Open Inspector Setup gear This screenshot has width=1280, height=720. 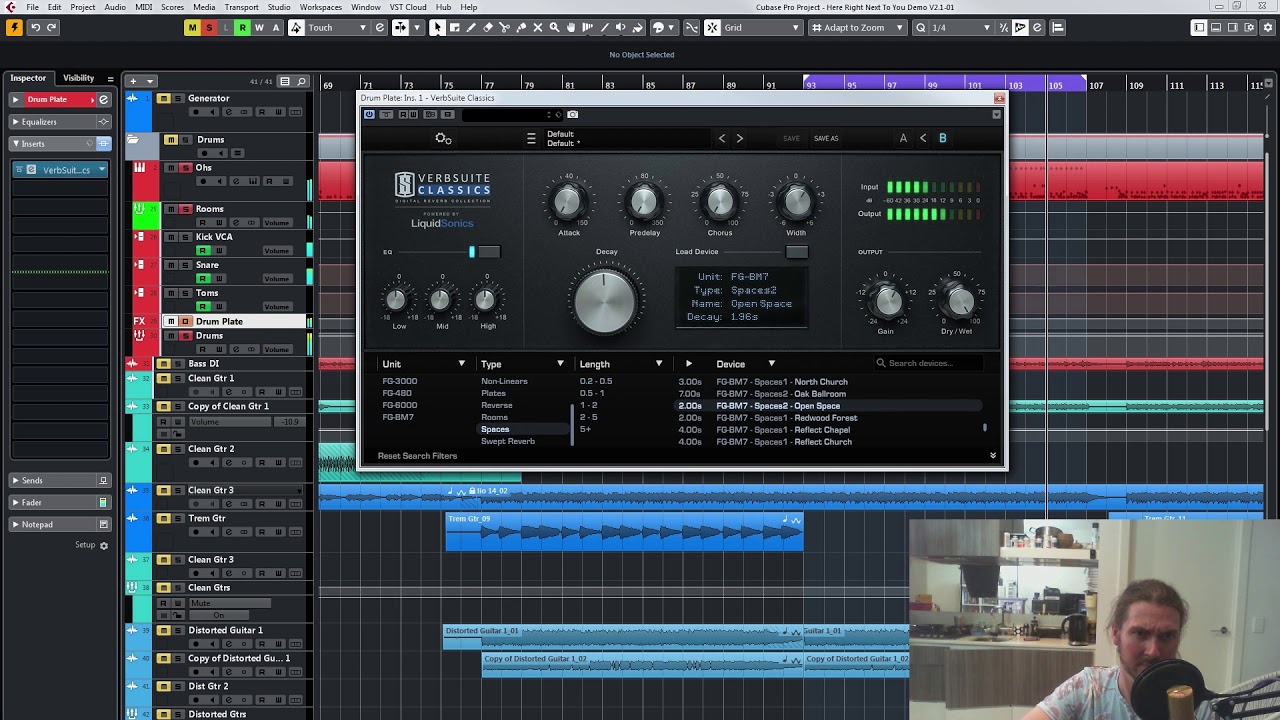pyautogui.click(x=103, y=545)
